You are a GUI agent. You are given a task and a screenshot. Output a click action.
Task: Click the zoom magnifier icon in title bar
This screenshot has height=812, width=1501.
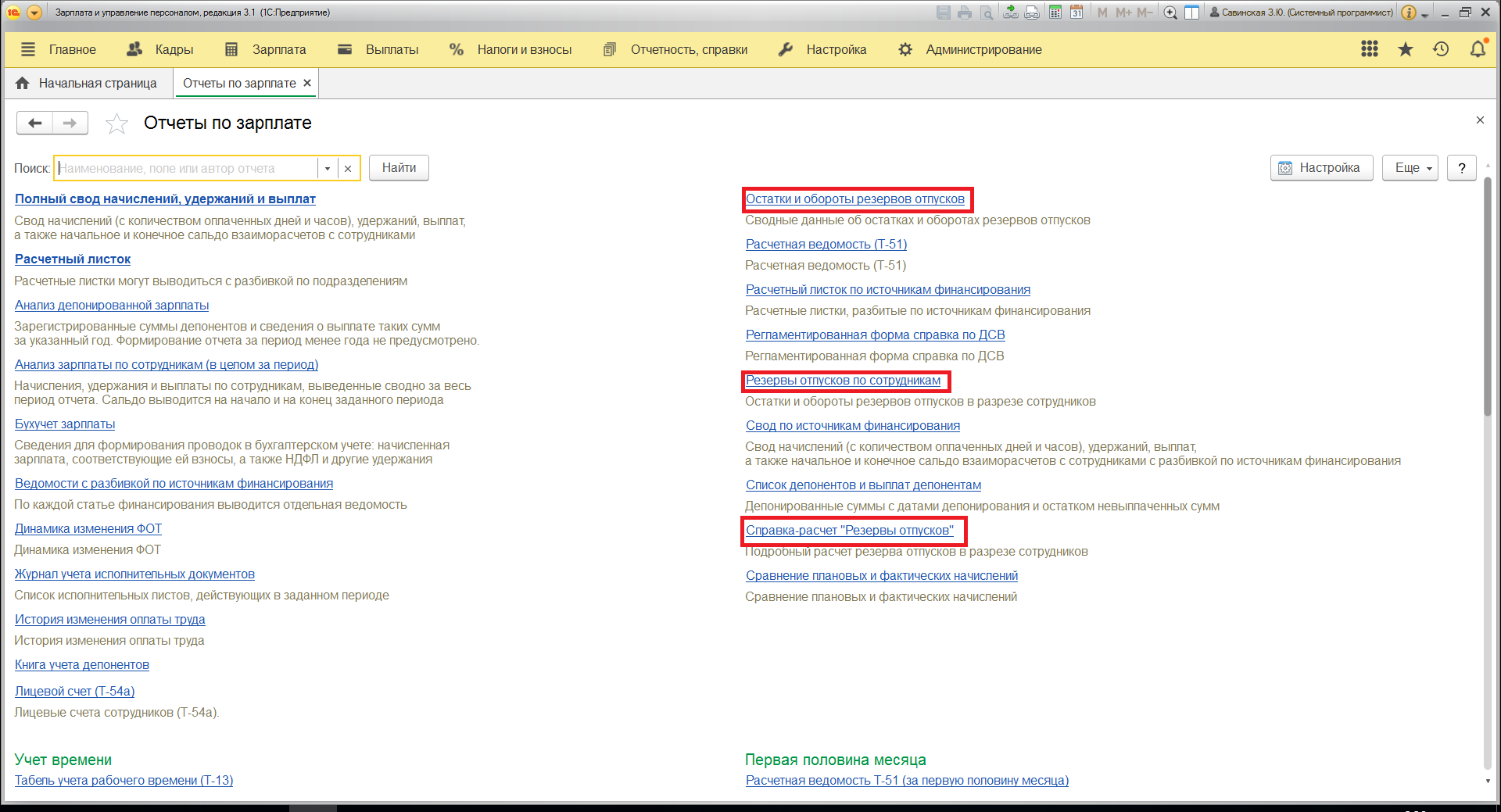(1170, 13)
